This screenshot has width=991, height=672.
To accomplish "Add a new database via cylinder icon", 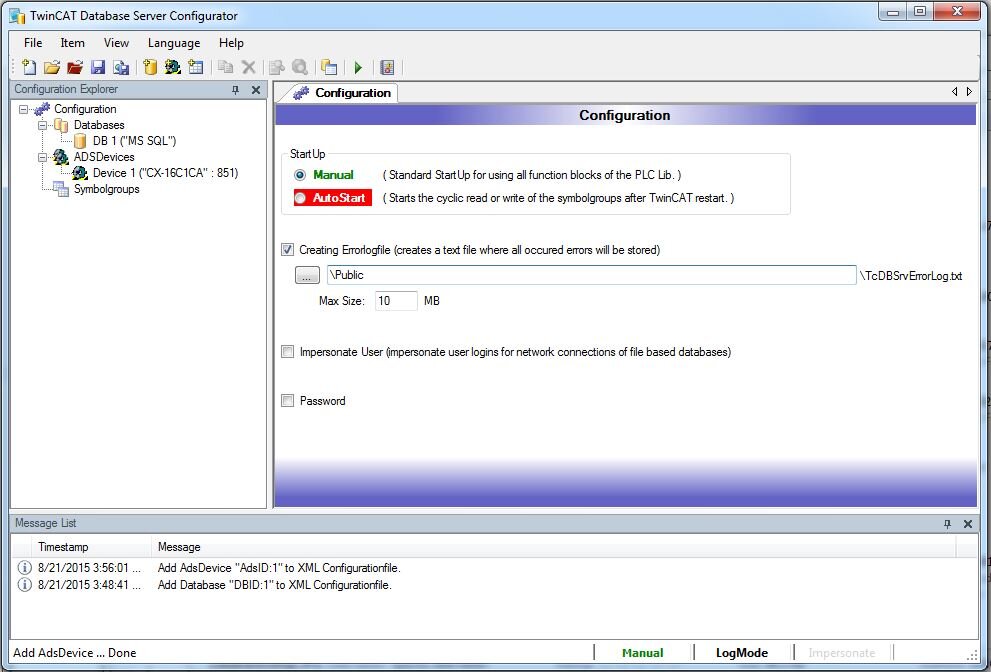I will 150,67.
